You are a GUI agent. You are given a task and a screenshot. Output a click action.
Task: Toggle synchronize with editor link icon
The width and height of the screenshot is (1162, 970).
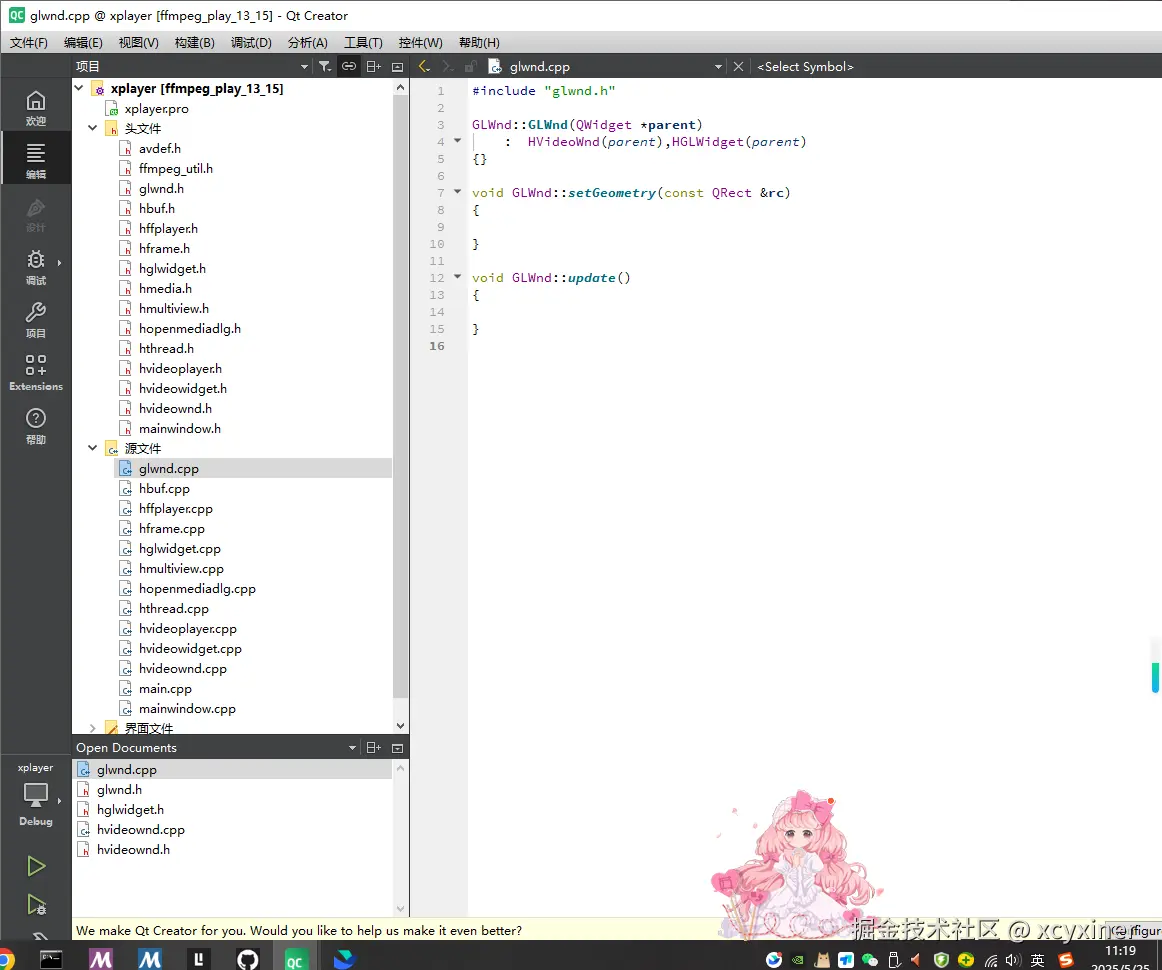[348, 67]
